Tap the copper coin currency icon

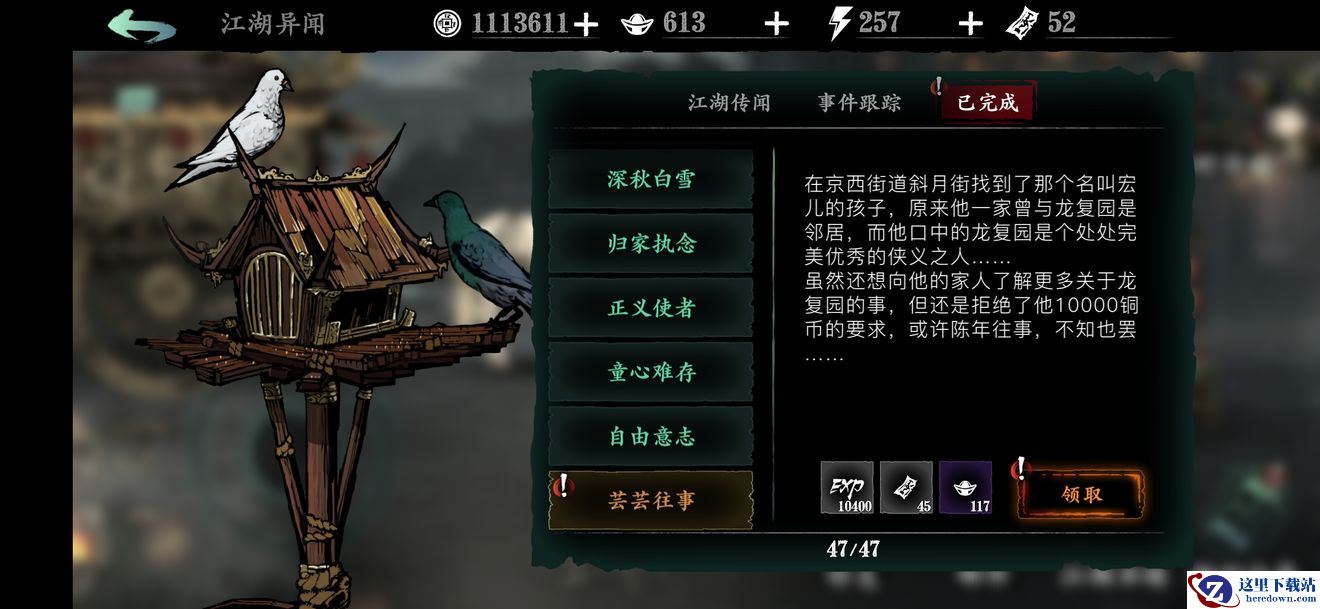point(448,22)
